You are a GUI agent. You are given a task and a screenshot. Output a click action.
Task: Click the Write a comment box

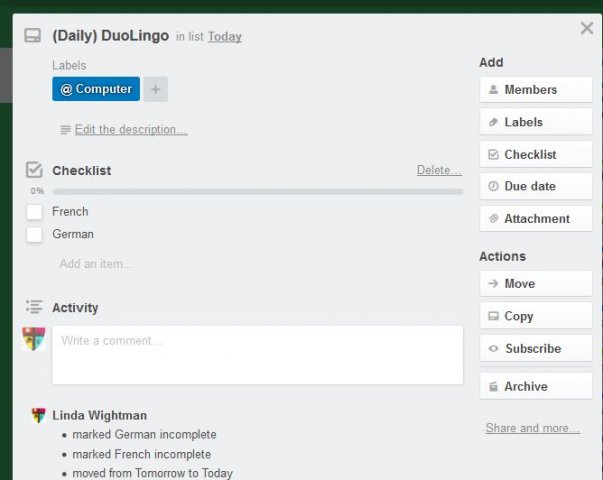[x=258, y=355]
